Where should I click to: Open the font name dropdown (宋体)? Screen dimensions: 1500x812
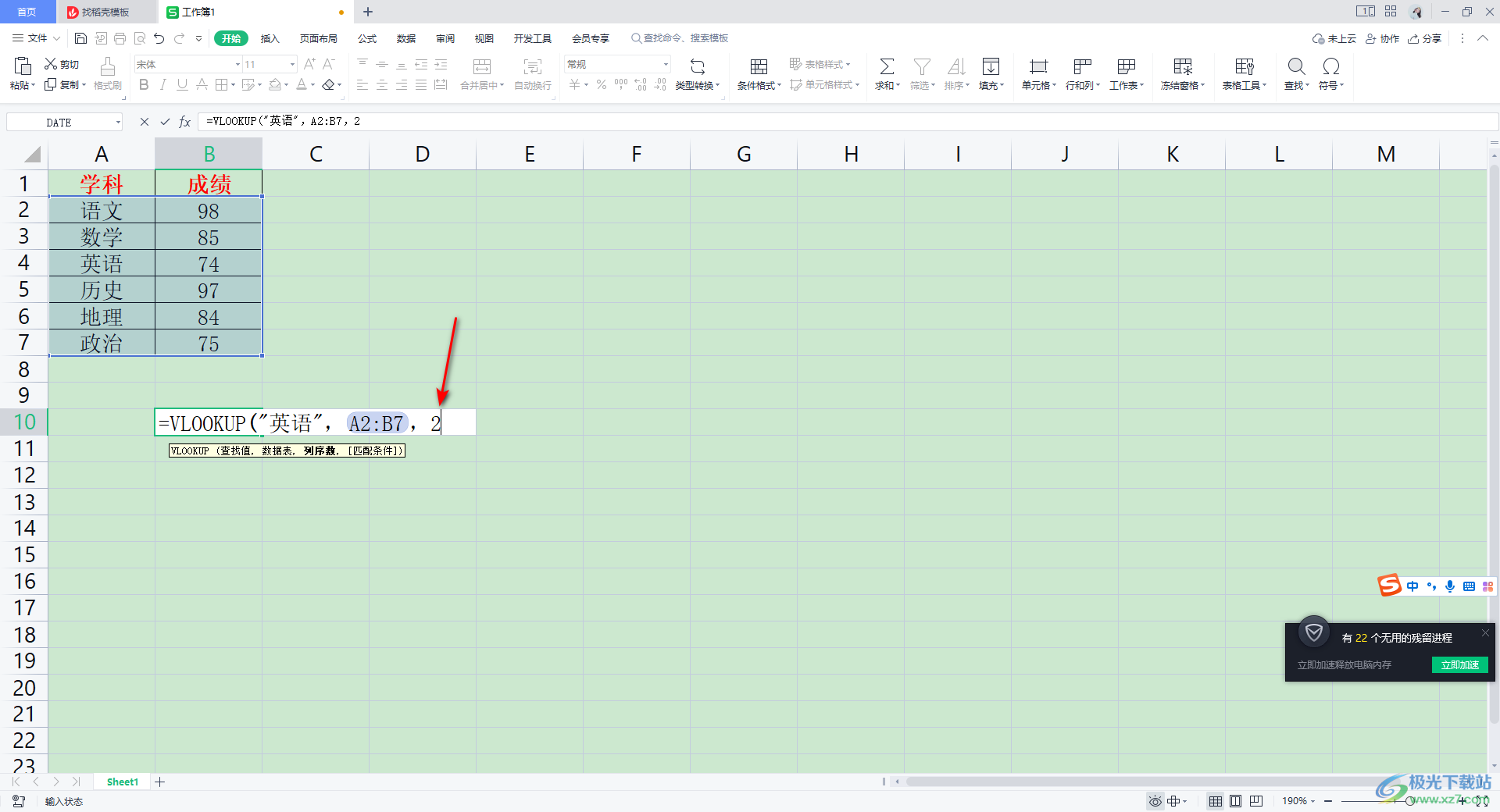(x=237, y=64)
